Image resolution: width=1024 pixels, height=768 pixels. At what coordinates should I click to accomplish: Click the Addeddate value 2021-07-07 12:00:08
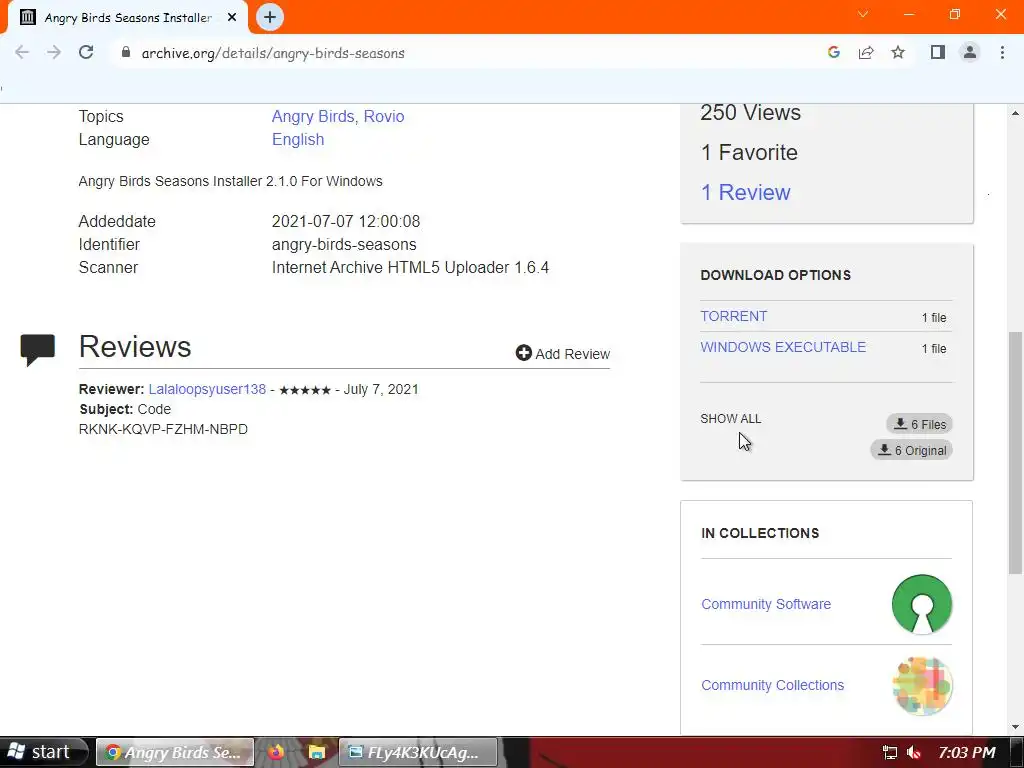346,221
